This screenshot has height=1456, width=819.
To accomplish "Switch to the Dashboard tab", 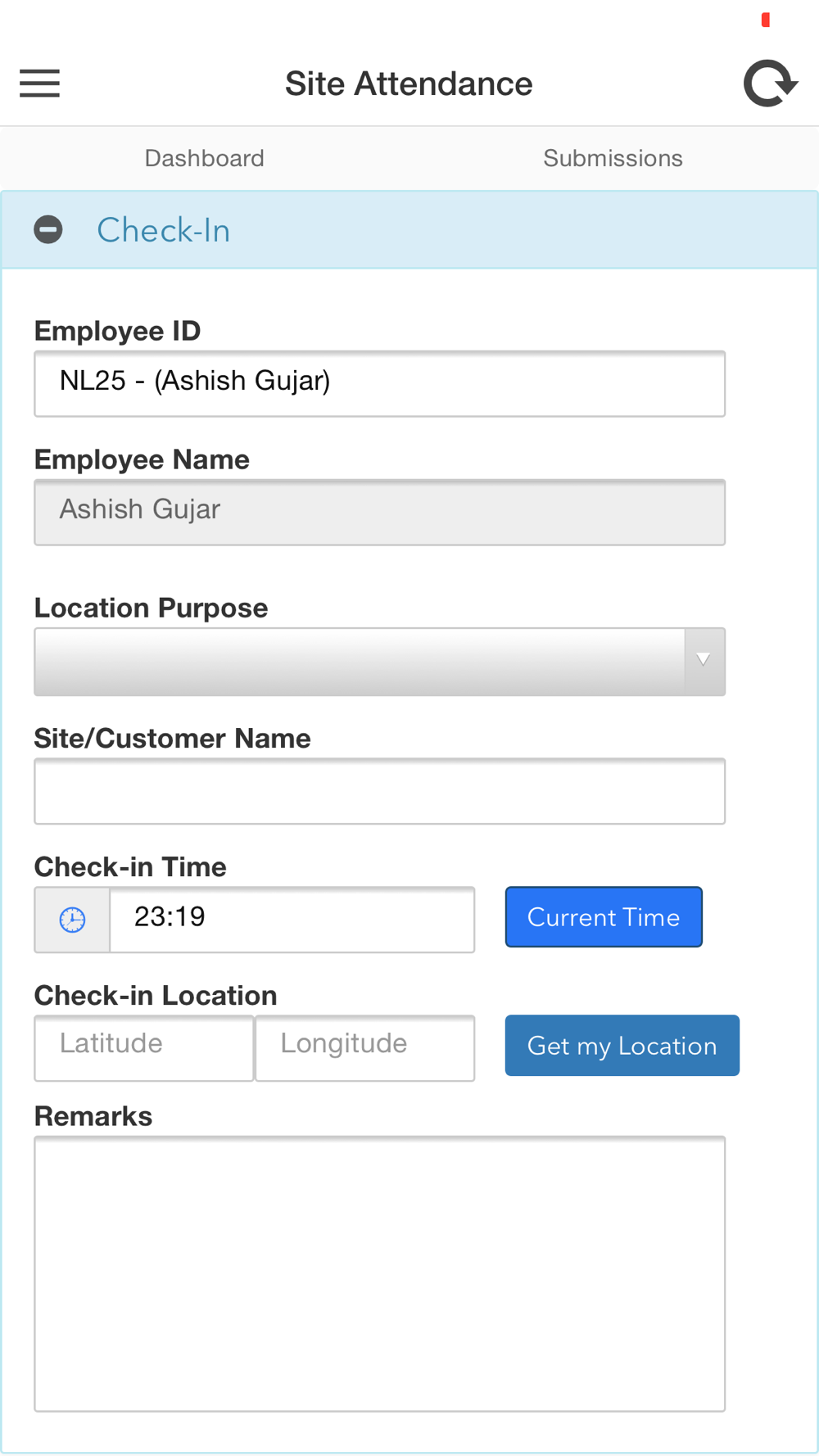I will pyautogui.click(x=205, y=158).
